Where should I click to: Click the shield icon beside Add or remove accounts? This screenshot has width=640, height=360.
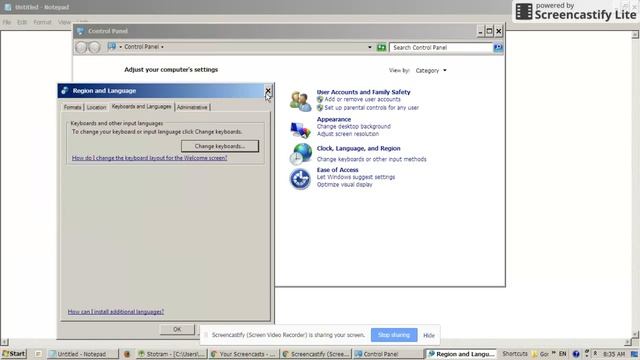320,100
